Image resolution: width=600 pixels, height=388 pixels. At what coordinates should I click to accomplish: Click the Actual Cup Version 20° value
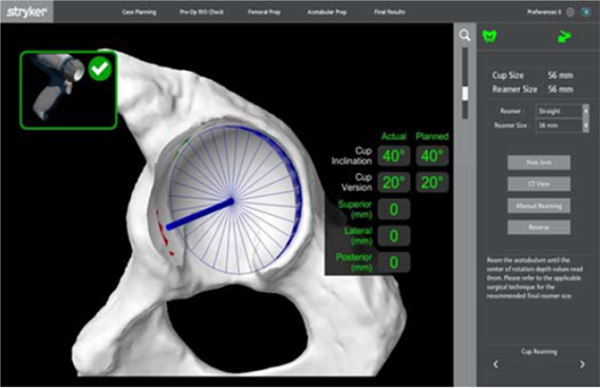394,183
